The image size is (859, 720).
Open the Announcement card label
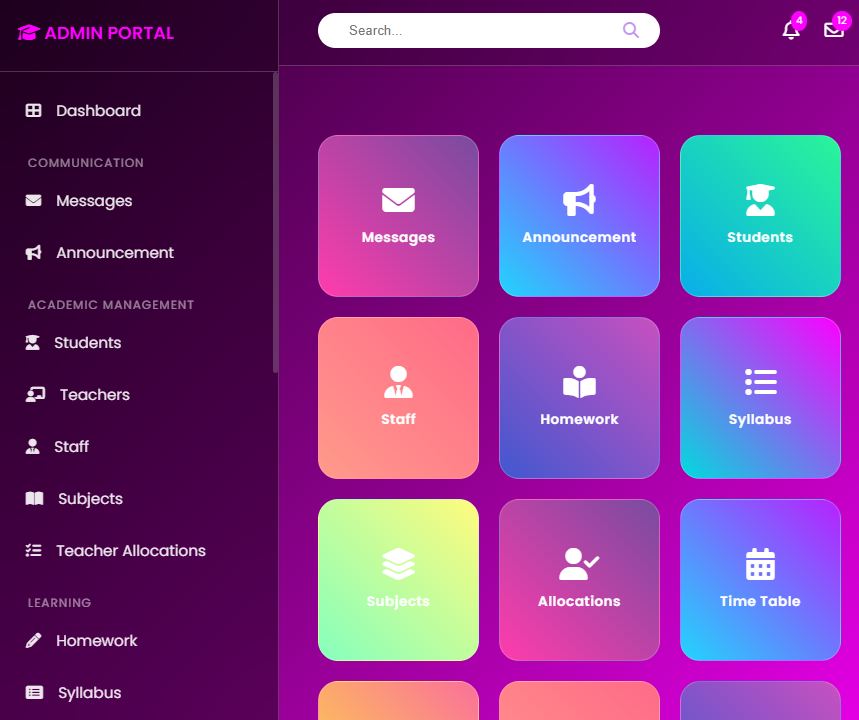click(579, 237)
